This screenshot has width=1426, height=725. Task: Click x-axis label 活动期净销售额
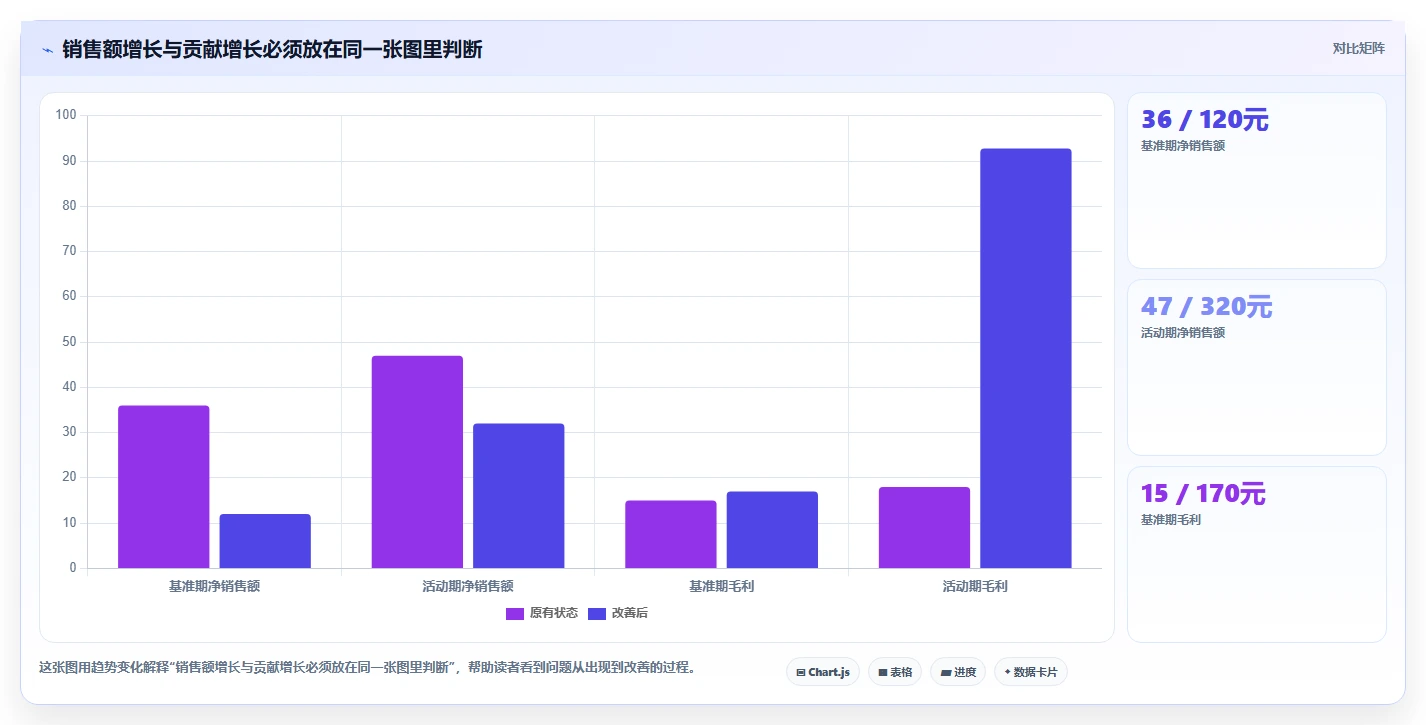(x=468, y=587)
